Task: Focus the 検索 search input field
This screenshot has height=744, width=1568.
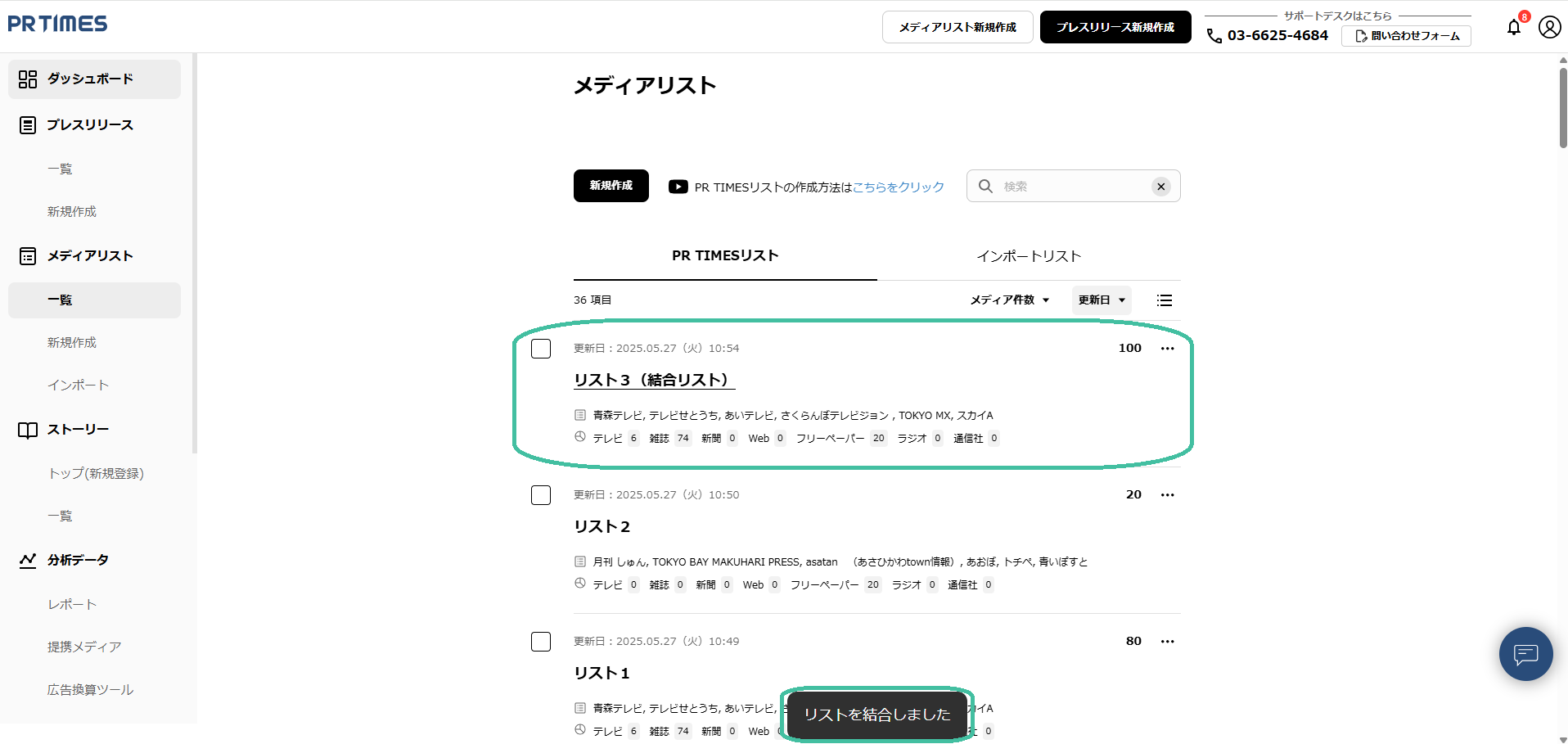Action: (x=1072, y=187)
